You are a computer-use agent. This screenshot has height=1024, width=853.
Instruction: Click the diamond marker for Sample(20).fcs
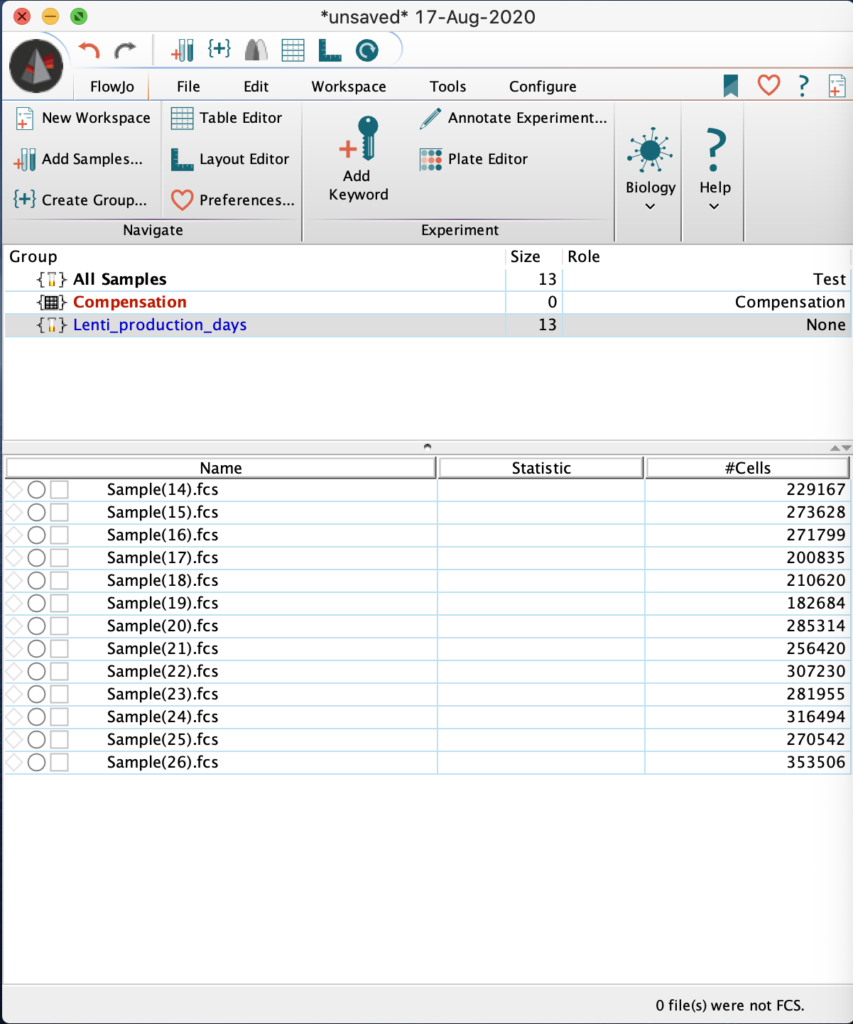(x=14, y=626)
